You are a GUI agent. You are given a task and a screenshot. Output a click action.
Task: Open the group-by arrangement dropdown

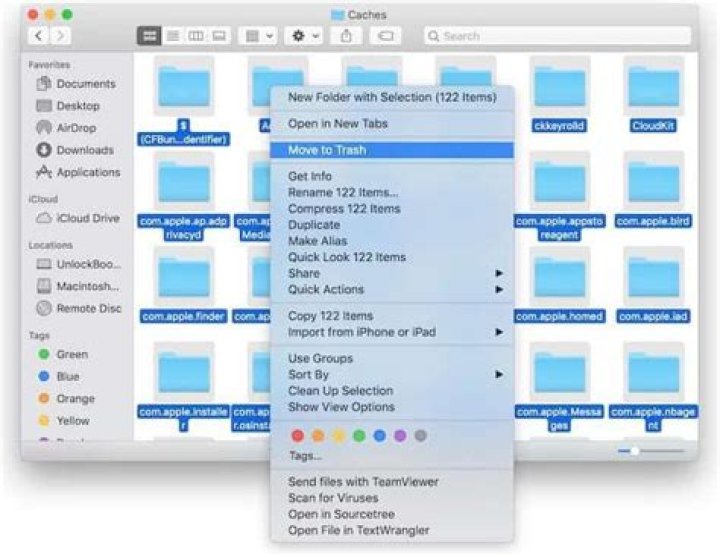[x=258, y=36]
